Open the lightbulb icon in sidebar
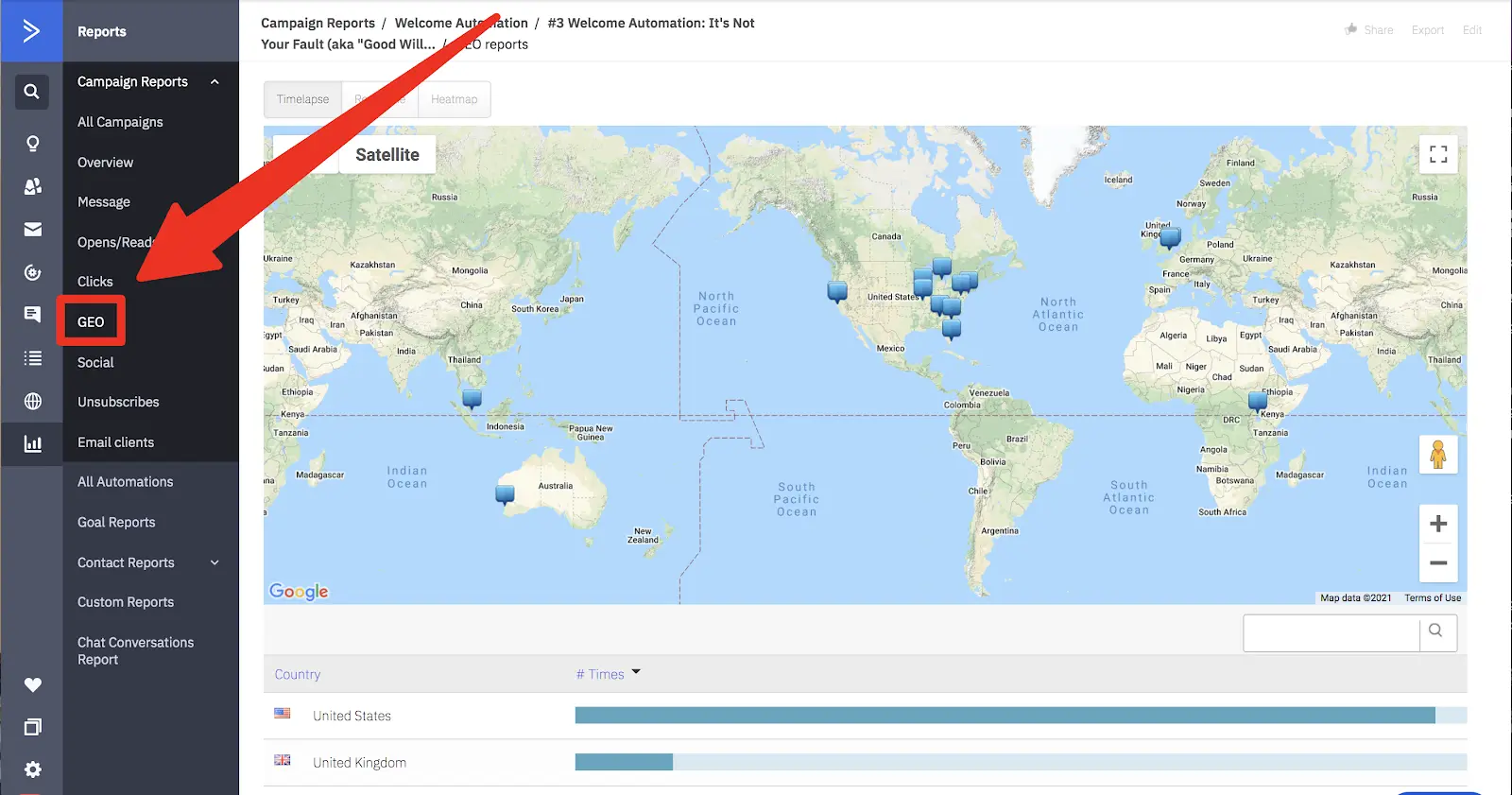 pos(32,144)
